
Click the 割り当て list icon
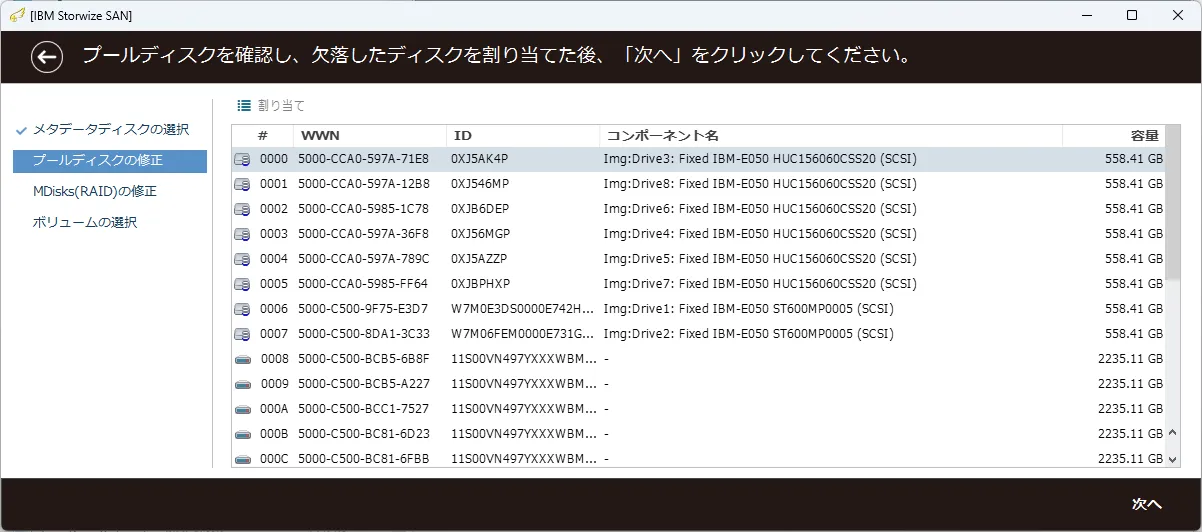point(244,105)
